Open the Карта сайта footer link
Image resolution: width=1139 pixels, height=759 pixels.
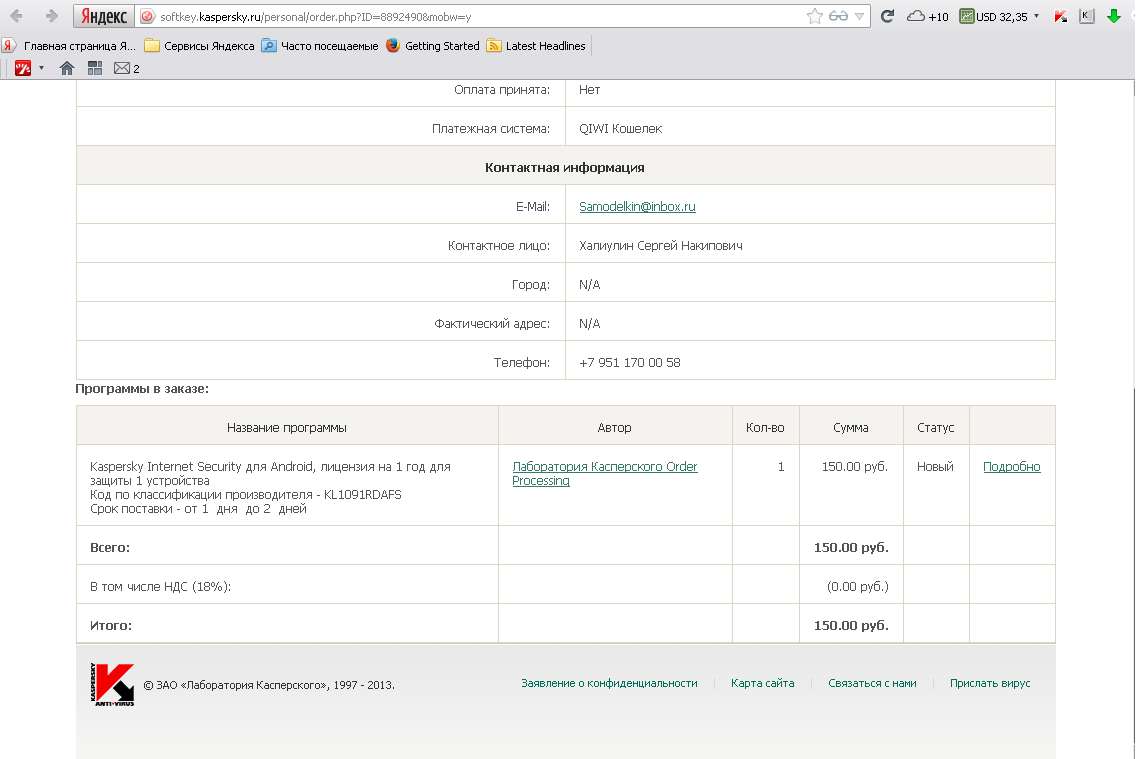point(762,683)
